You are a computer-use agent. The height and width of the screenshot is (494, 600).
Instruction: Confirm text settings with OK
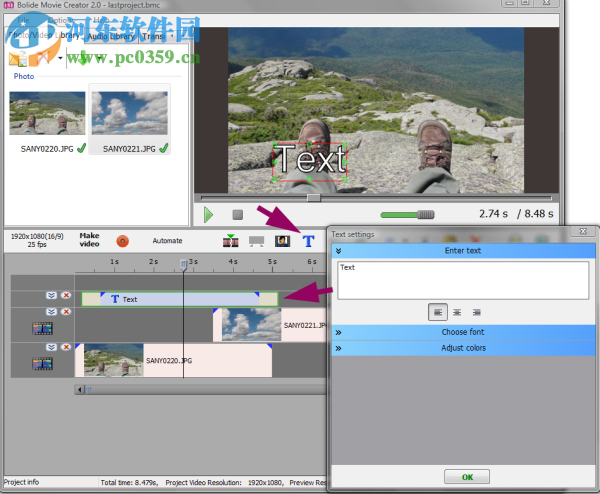[x=467, y=477]
